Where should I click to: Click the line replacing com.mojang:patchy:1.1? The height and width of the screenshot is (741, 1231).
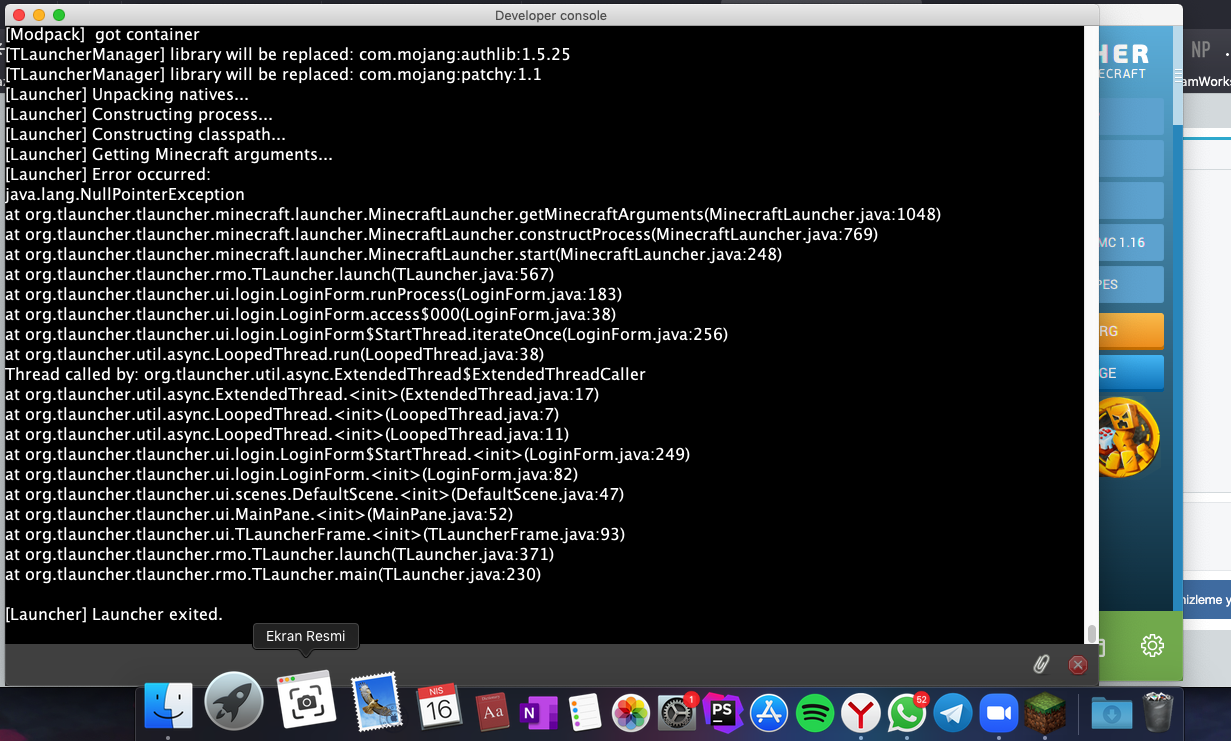click(274, 74)
